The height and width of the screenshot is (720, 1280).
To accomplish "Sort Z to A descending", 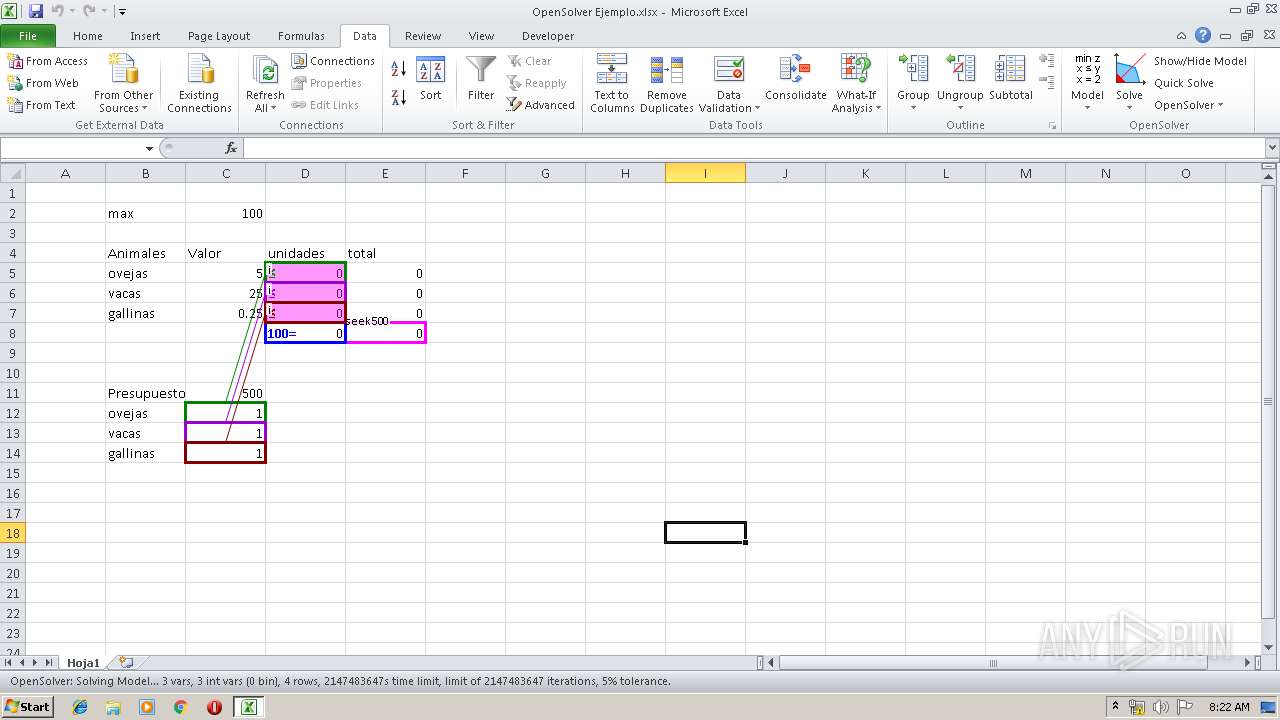I will (398, 97).
